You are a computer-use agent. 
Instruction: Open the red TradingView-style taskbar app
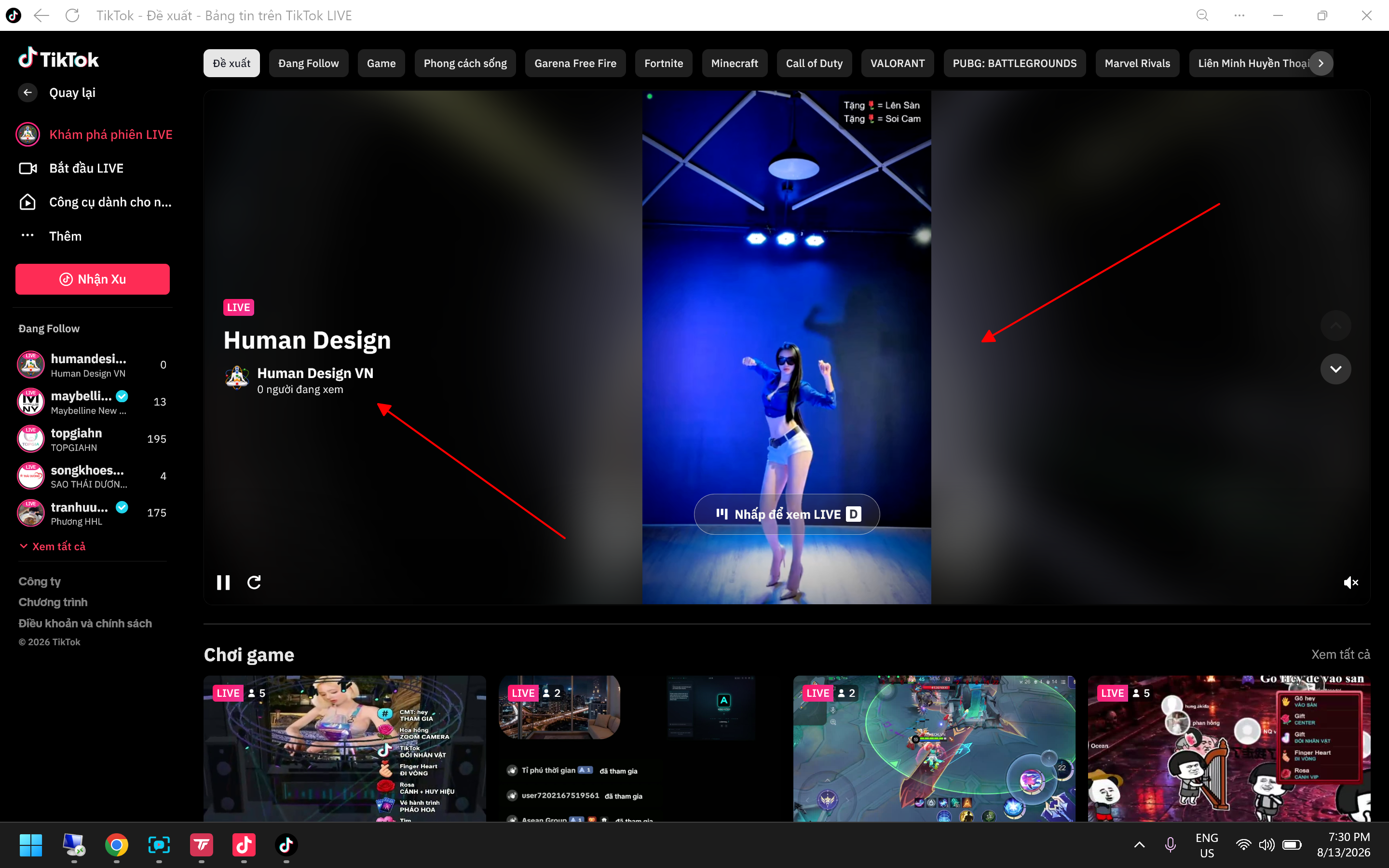click(x=202, y=845)
